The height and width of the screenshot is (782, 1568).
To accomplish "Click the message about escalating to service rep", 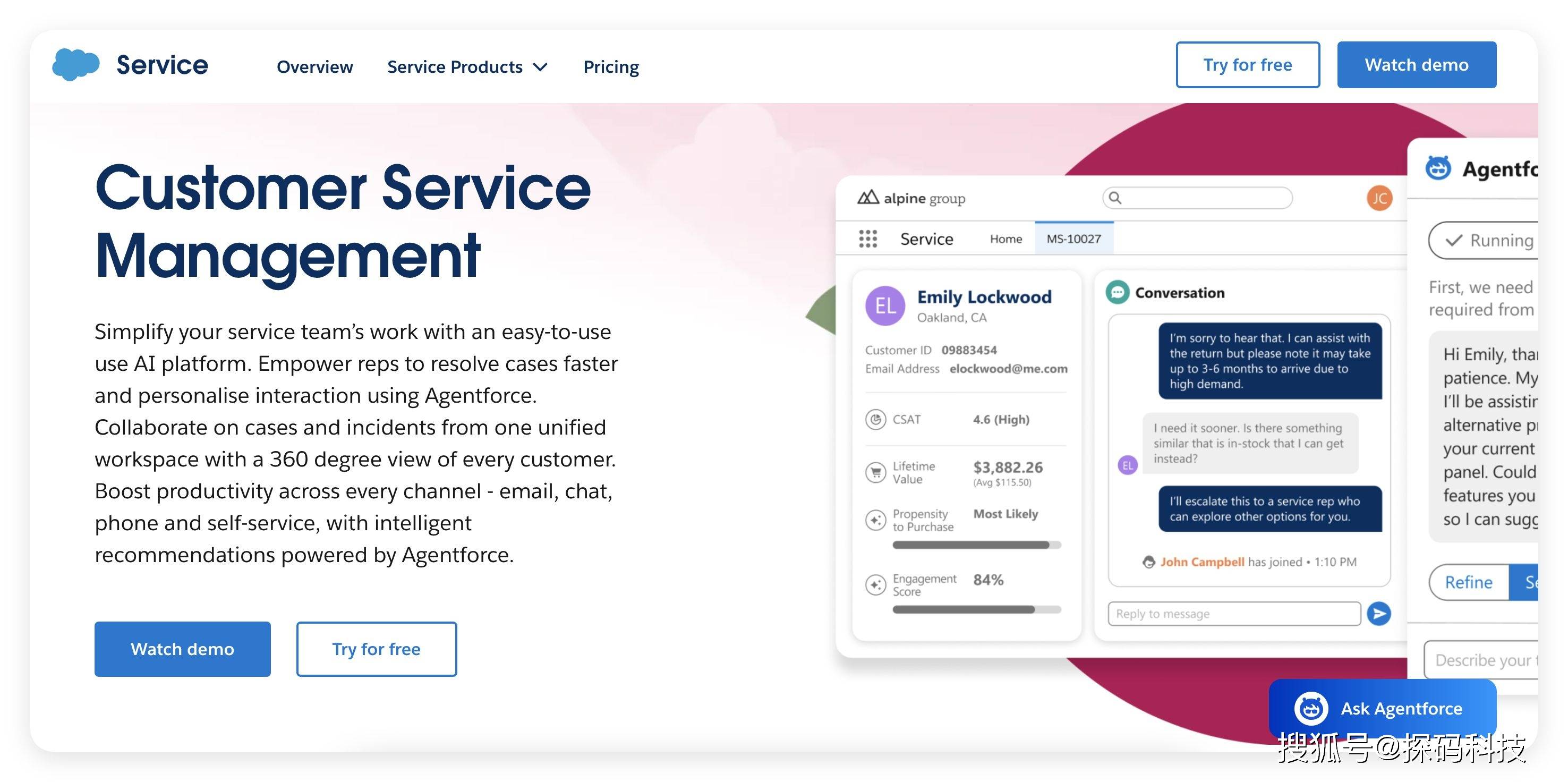I will (x=1269, y=509).
